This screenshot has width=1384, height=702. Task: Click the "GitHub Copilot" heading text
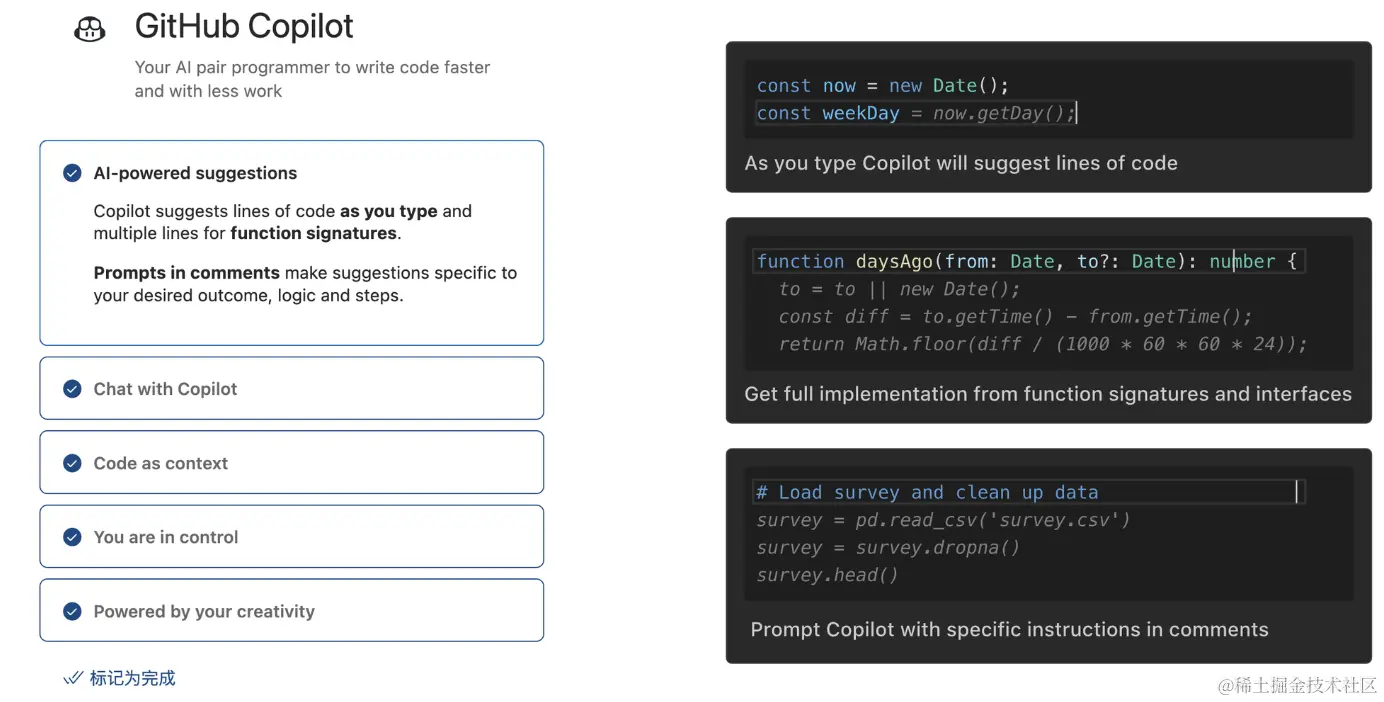(243, 26)
